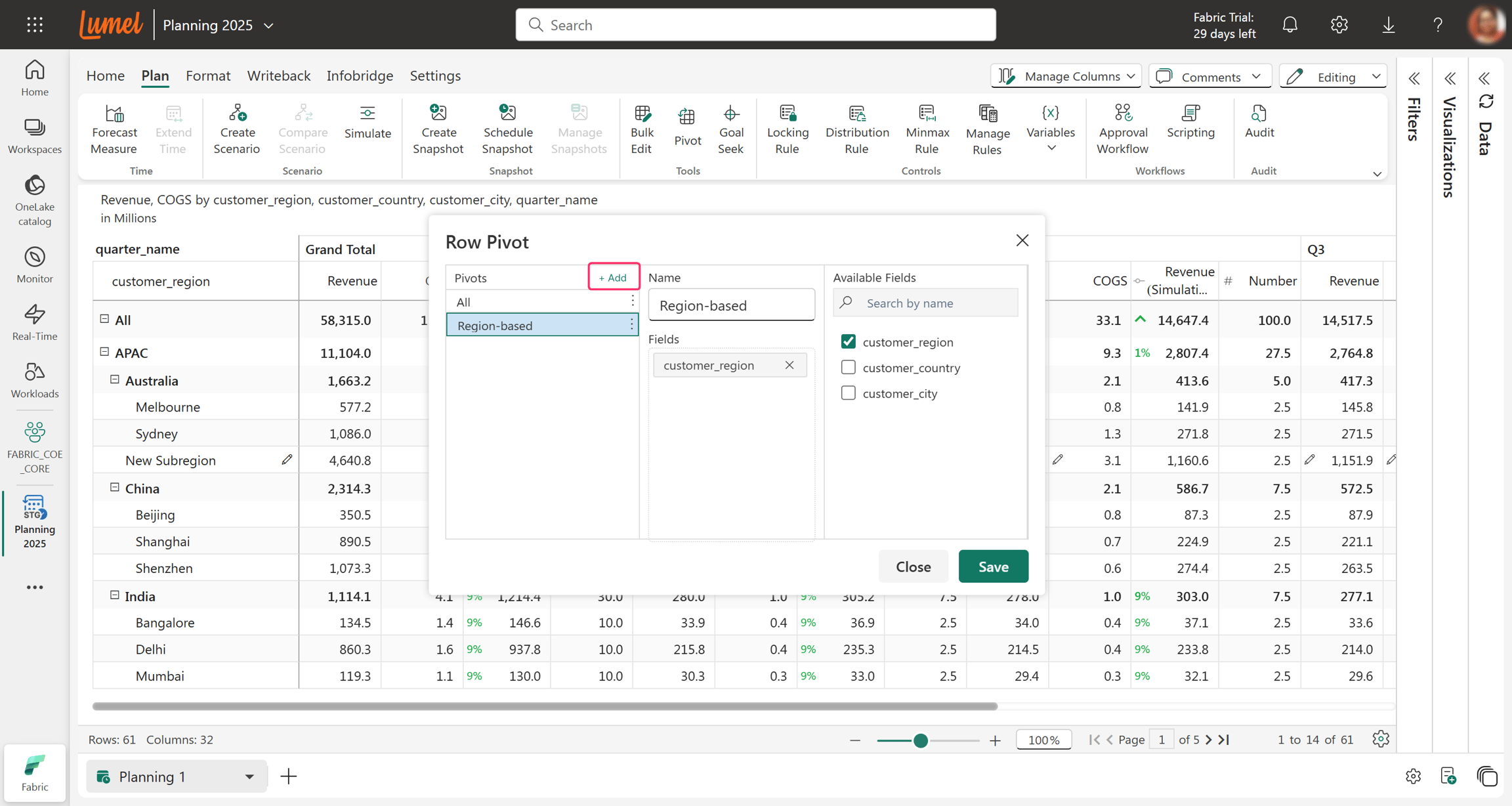Image resolution: width=1512 pixels, height=806 pixels.
Task: Uncheck the customer_region field
Action: click(x=849, y=341)
